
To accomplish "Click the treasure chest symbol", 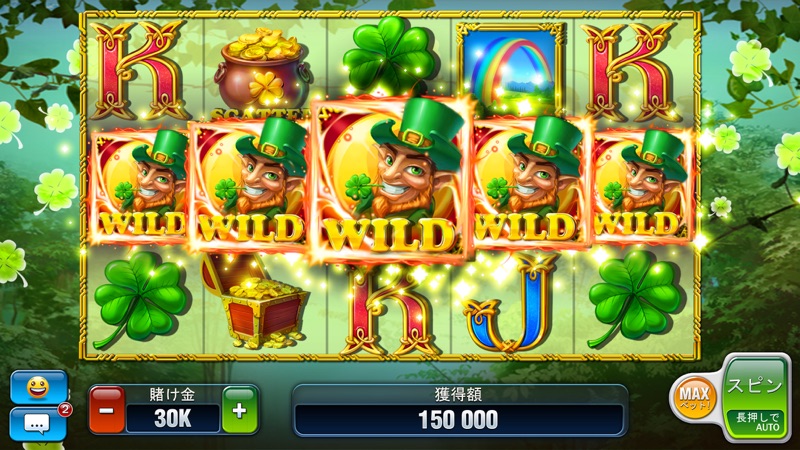I will [254, 301].
